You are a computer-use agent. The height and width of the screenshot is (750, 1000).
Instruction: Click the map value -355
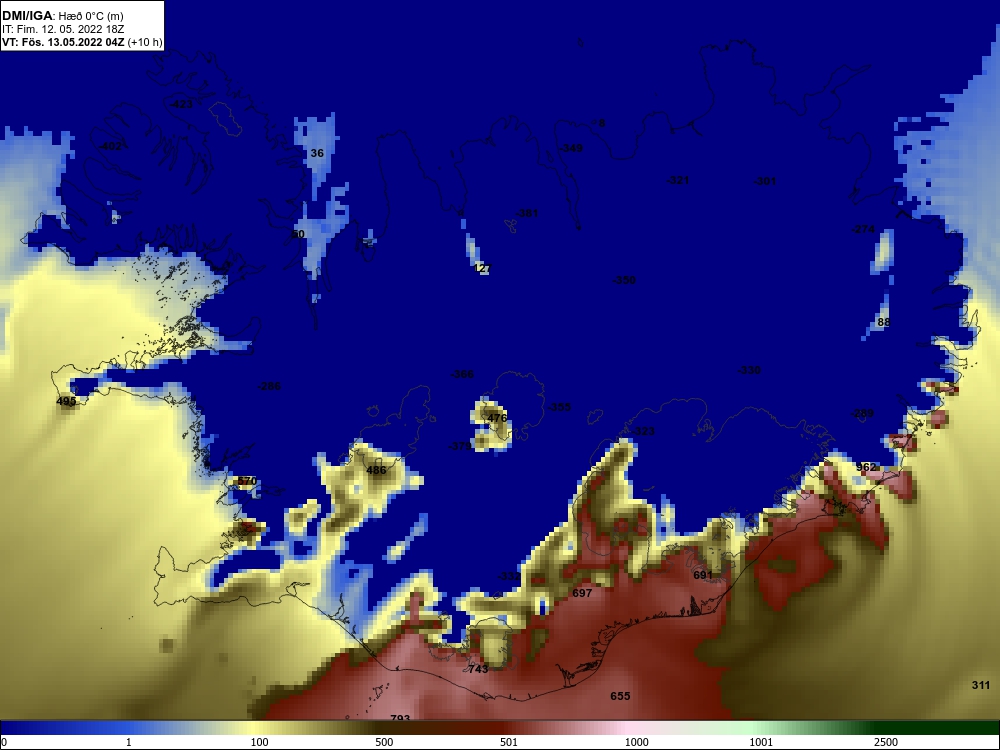point(559,407)
